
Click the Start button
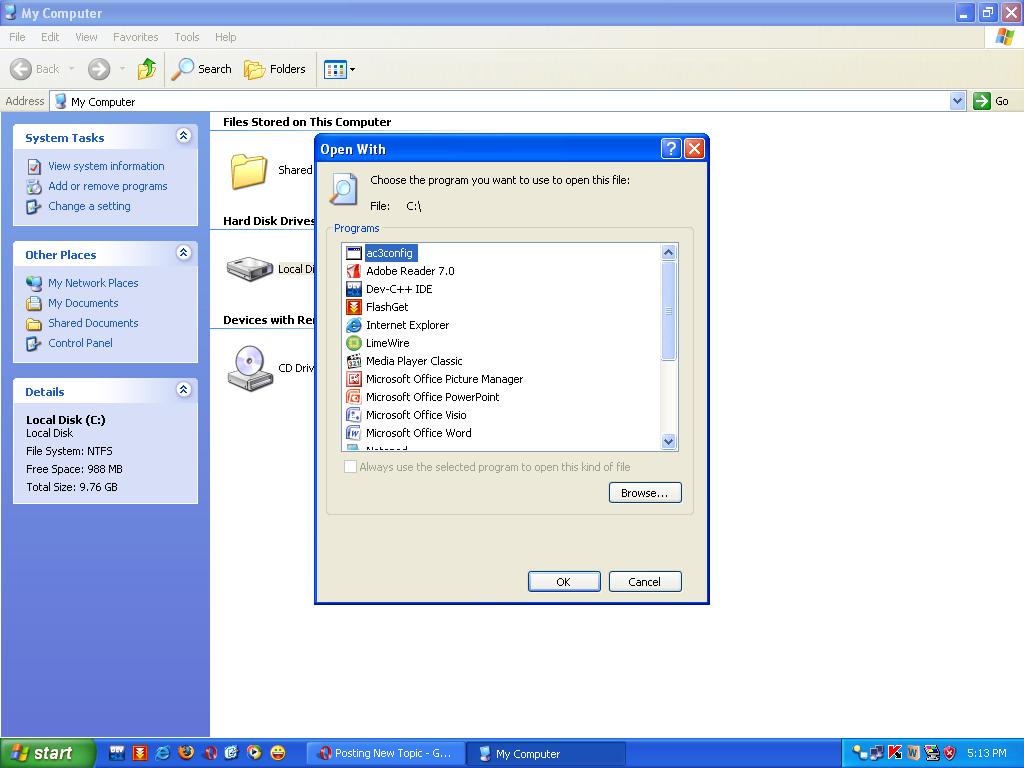coord(47,753)
